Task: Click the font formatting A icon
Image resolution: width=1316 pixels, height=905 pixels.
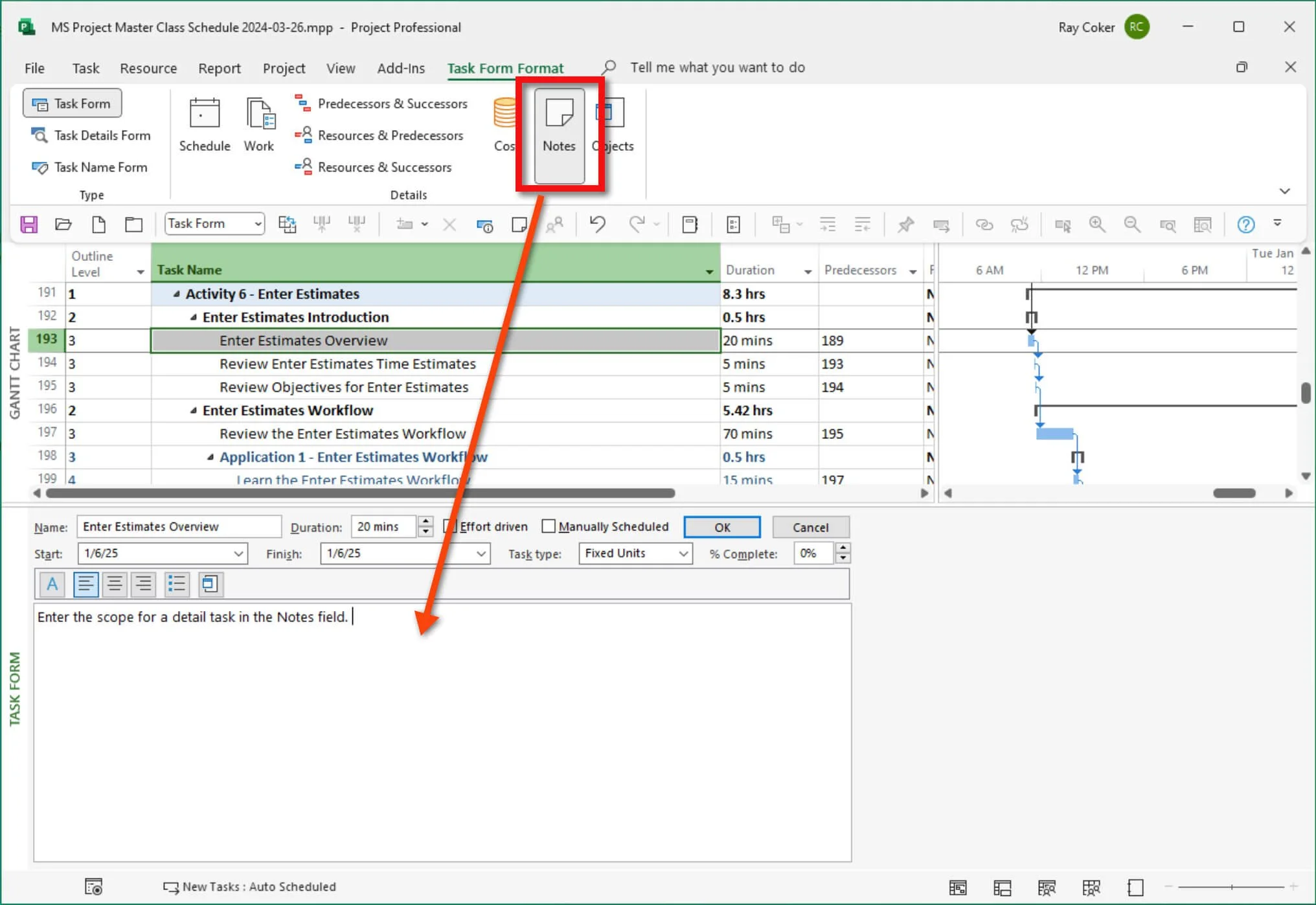Action: [52, 584]
